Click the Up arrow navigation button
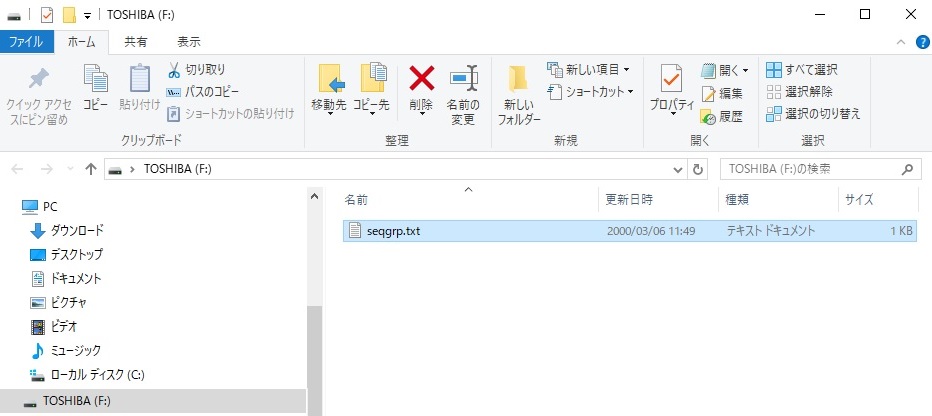Image resolution: width=932 pixels, height=416 pixels. 90,169
